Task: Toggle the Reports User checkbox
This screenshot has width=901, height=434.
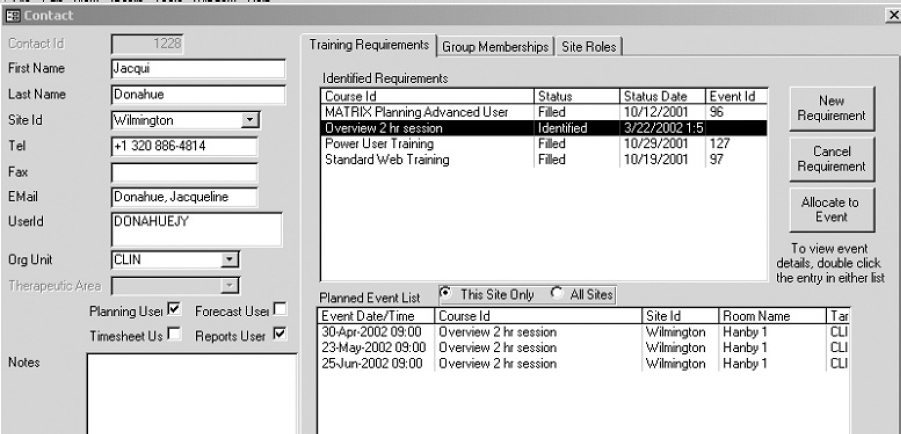Action: 278,333
